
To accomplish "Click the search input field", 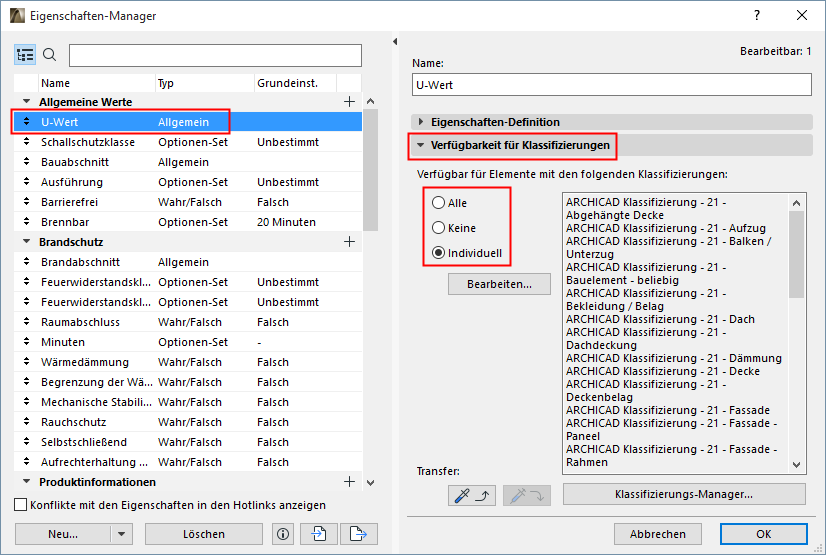I will (x=215, y=55).
